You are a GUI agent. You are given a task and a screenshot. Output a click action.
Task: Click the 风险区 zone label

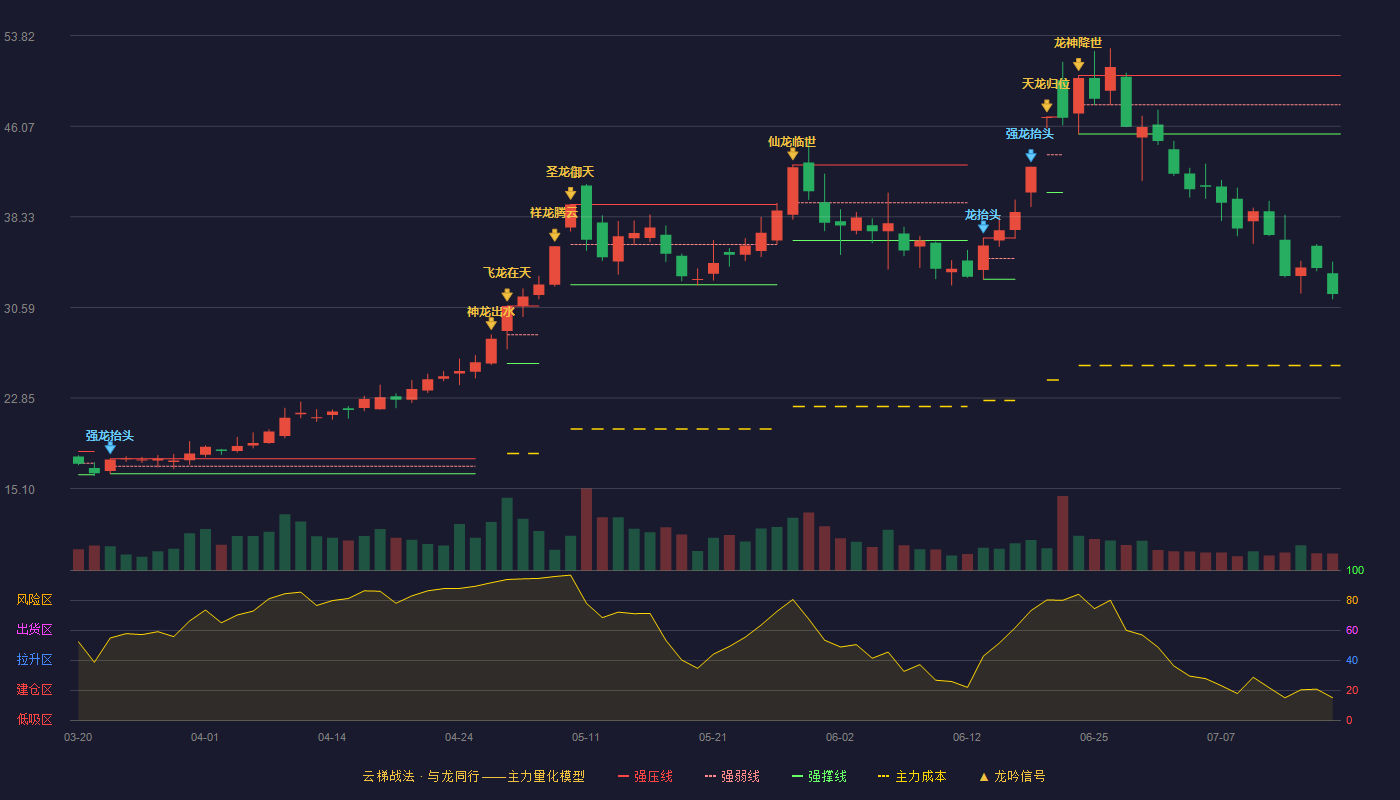tap(34, 600)
